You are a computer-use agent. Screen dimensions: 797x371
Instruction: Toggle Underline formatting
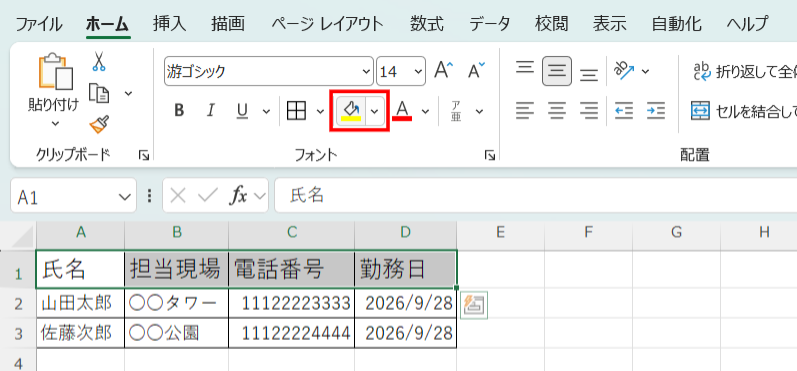(x=242, y=111)
